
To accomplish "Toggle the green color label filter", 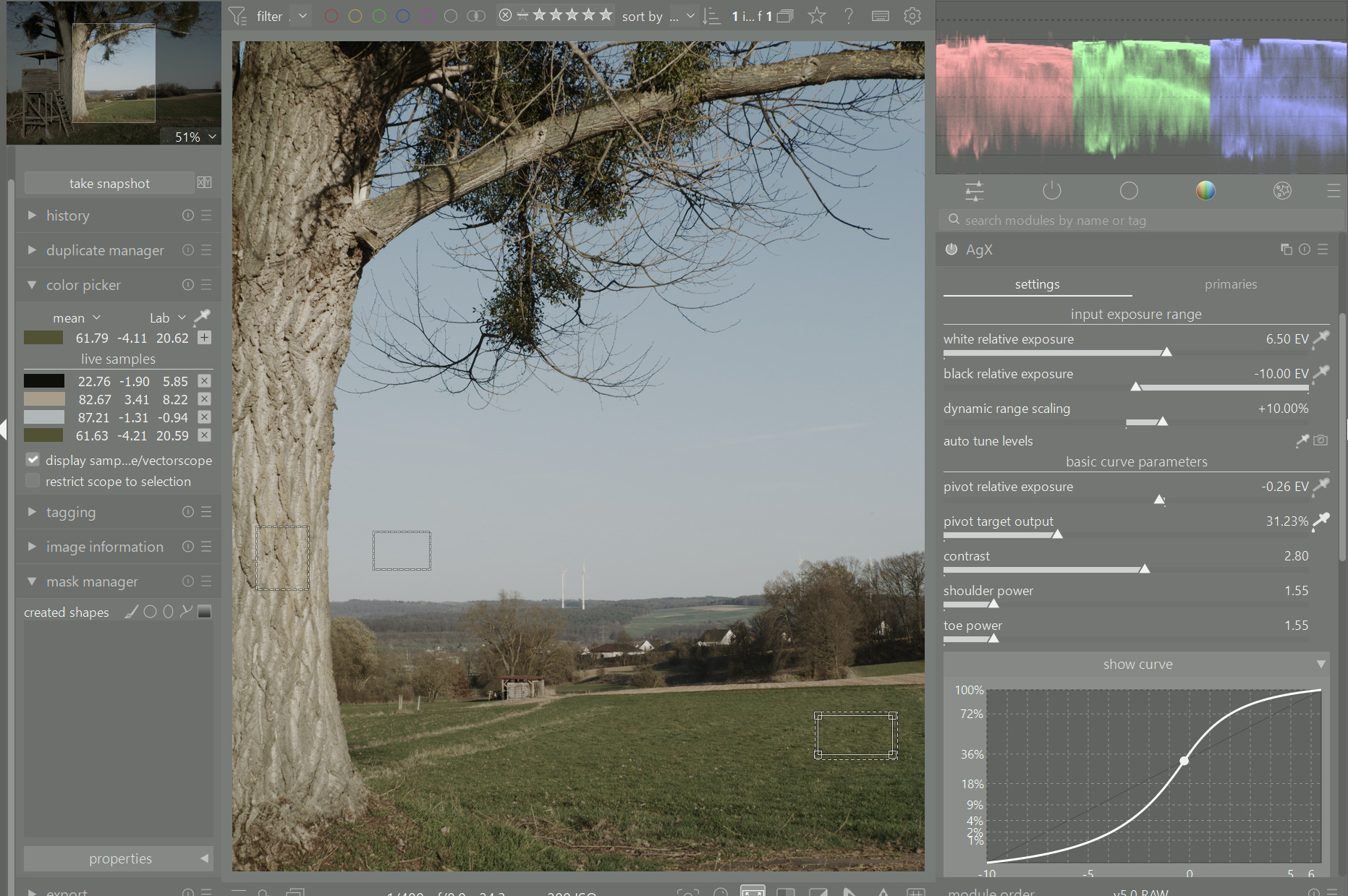I will point(379,16).
